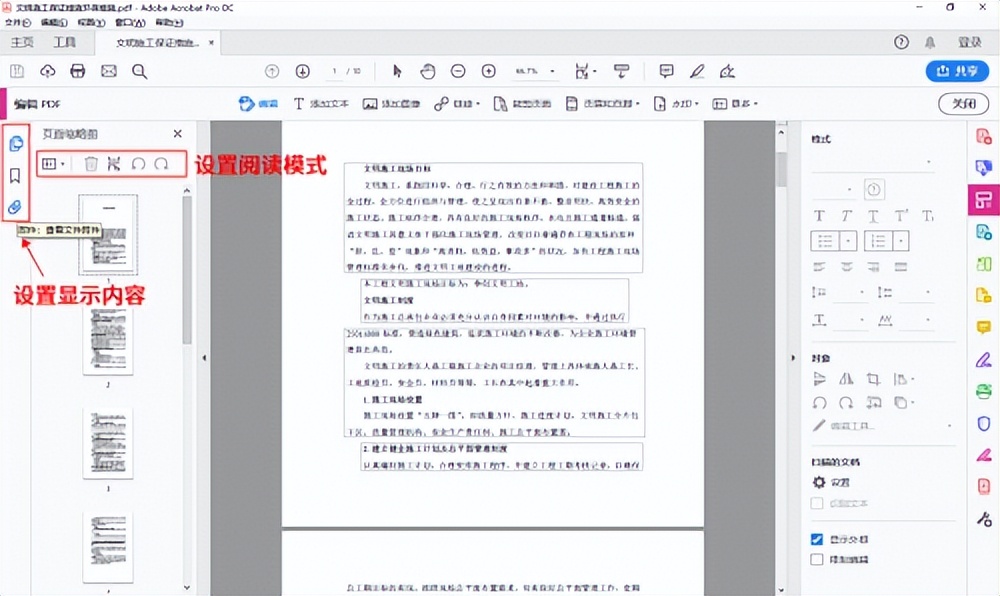This screenshot has height=596, width=1000.
Task: Rotate page counterclockwise in thumbnails toolbar
Action: tap(138, 164)
